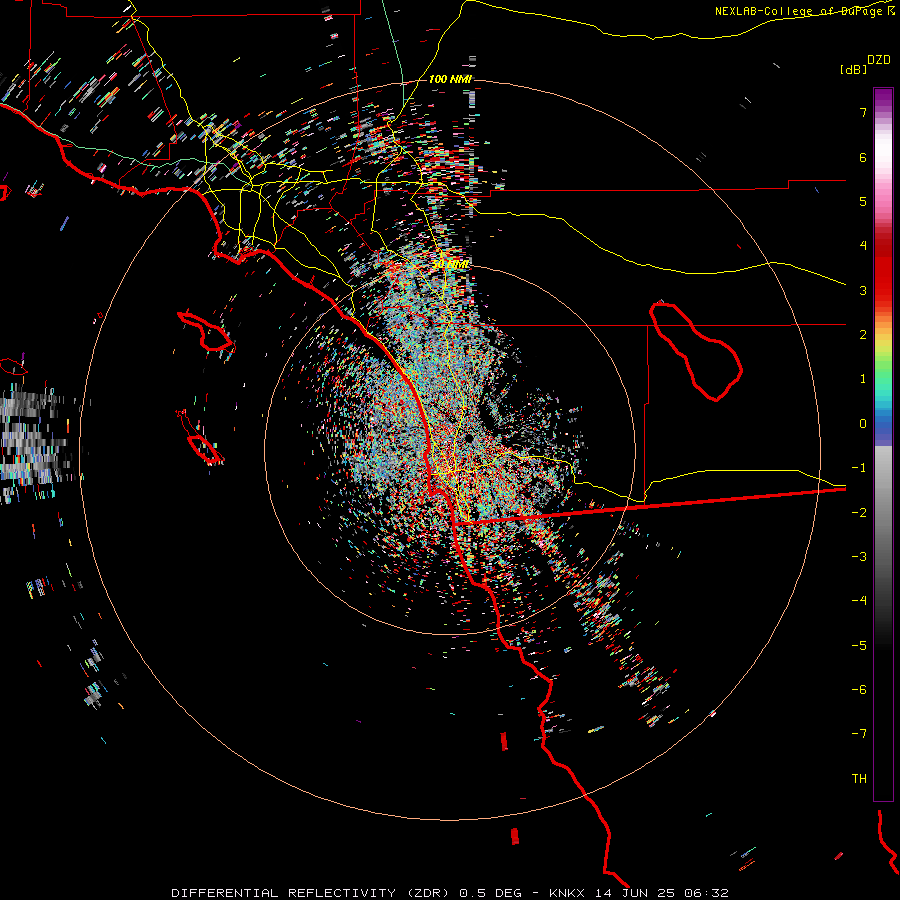
Task: Select the 5 label on the scale
Action: 863,201
